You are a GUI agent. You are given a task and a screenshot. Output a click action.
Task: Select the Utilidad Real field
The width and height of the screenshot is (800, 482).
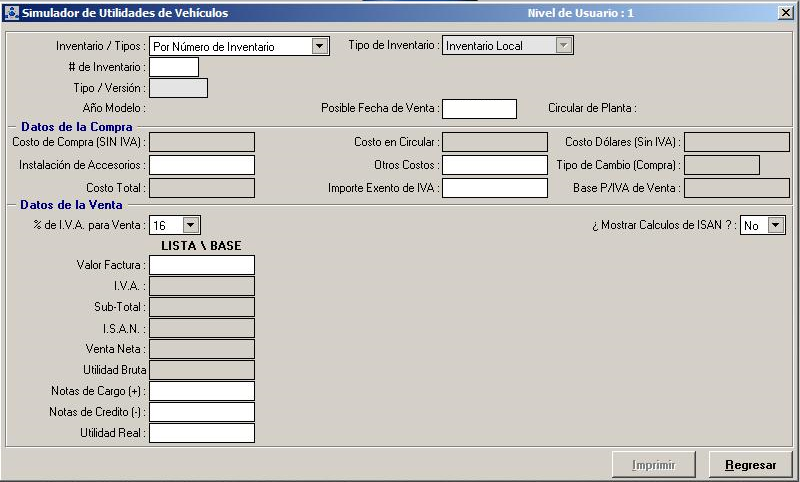202,433
